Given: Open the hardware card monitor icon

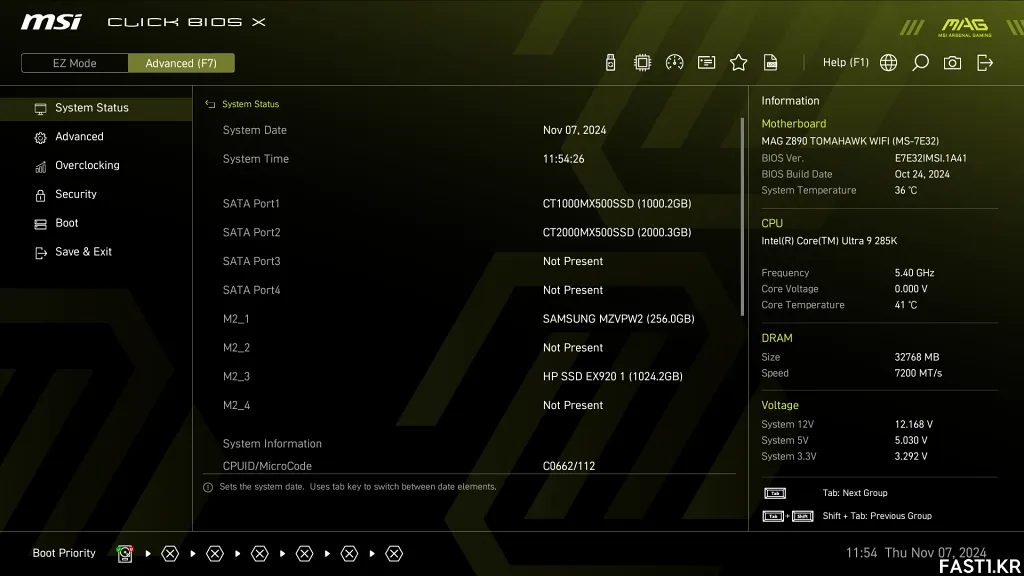Looking at the screenshot, I should [706, 63].
